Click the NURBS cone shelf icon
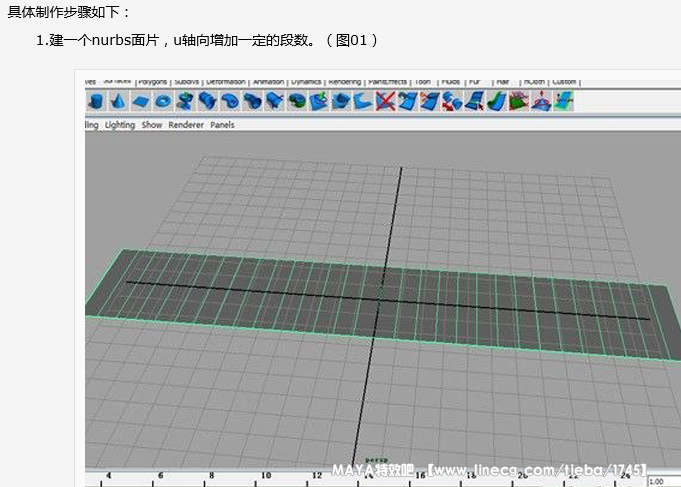Image resolution: width=681 pixels, height=487 pixels. (119, 101)
